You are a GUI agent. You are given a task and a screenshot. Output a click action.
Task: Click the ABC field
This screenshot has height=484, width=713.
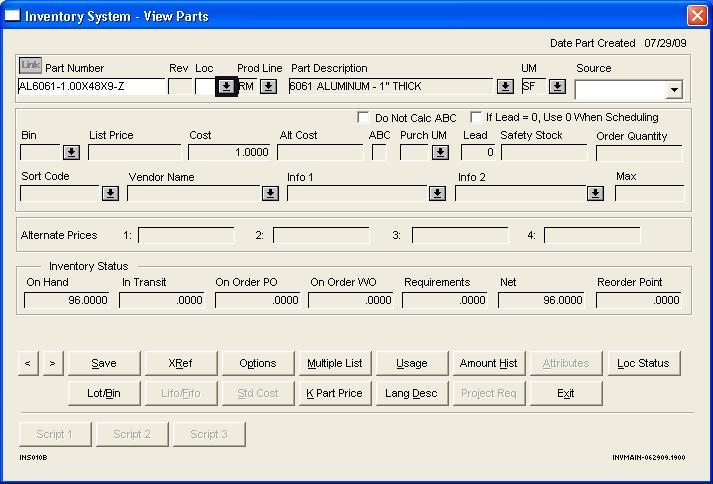tap(379, 152)
